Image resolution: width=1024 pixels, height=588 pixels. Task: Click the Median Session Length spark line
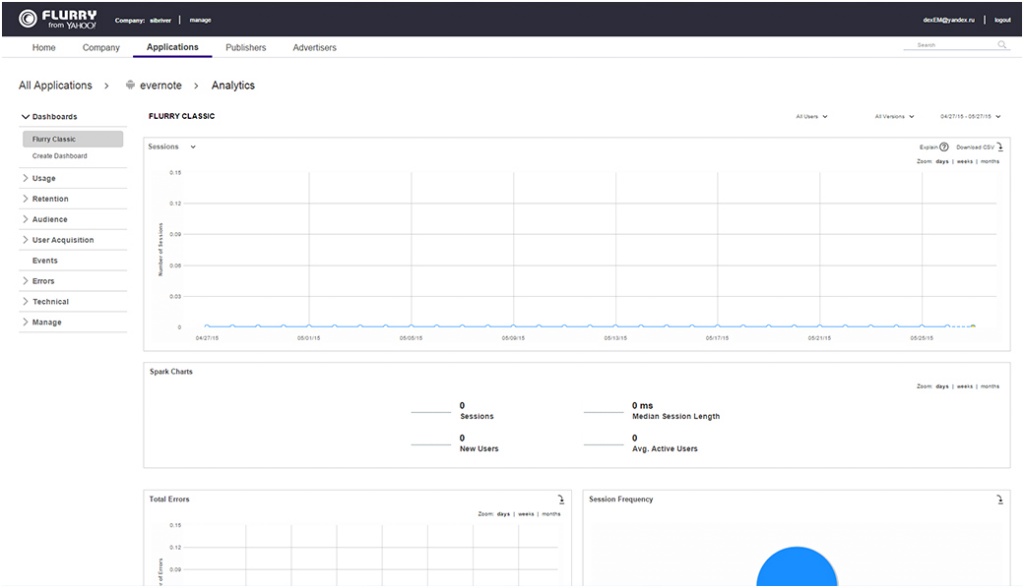pos(603,412)
